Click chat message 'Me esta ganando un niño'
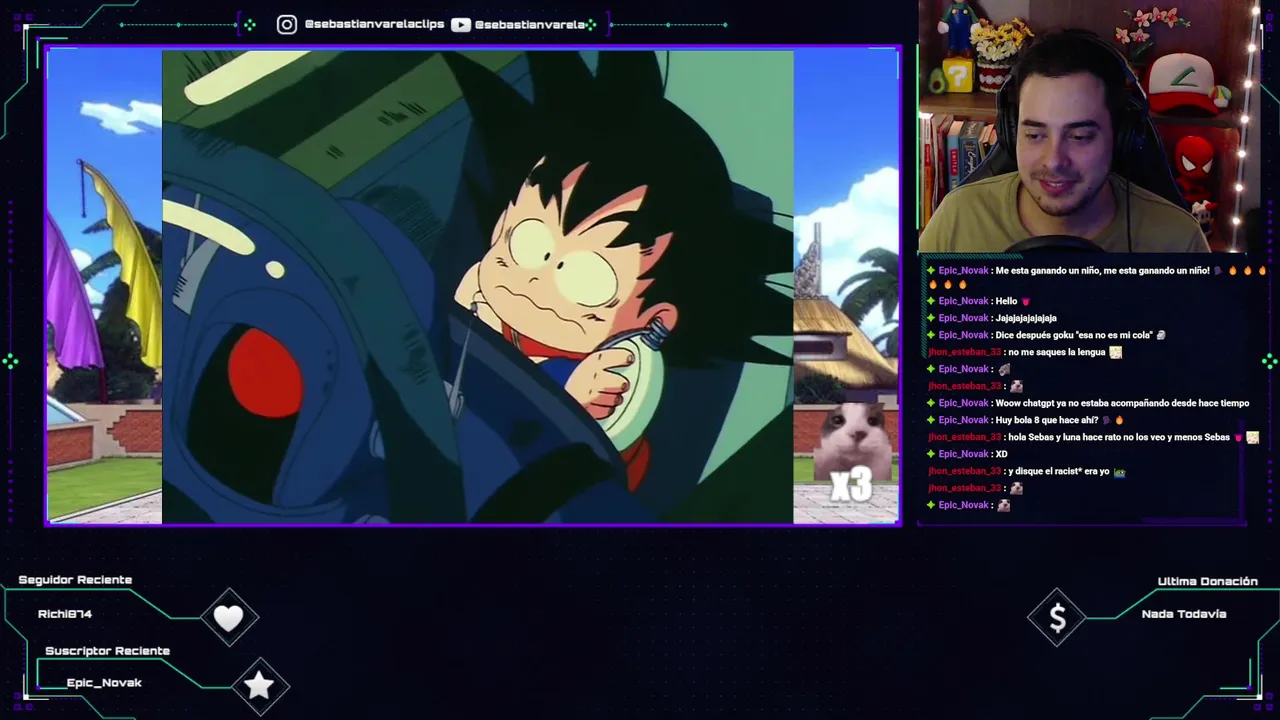Image resolution: width=1280 pixels, height=720 pixels. (1097, 277)
